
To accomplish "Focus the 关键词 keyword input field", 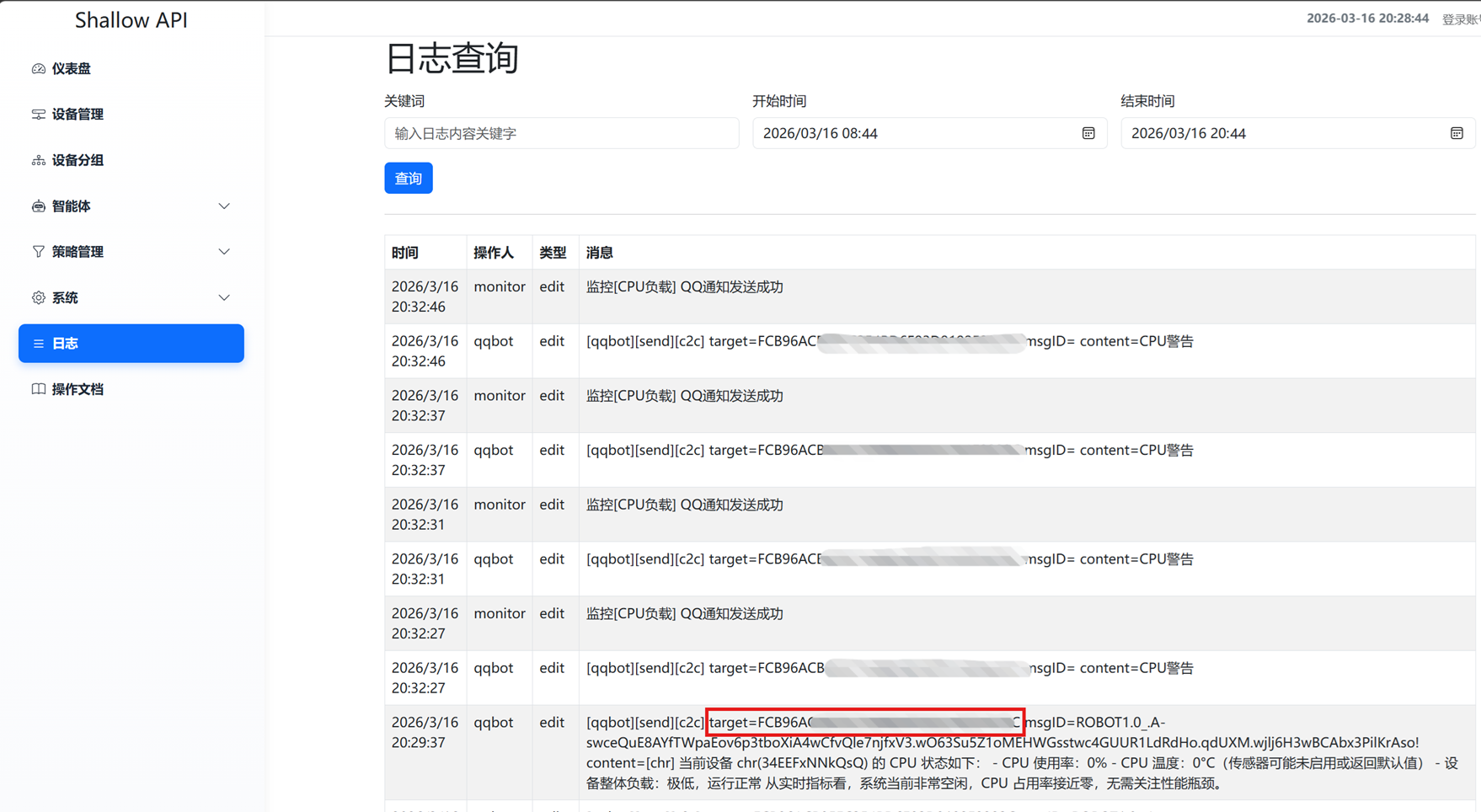I will pyautogui.click(x=561, y=134).
